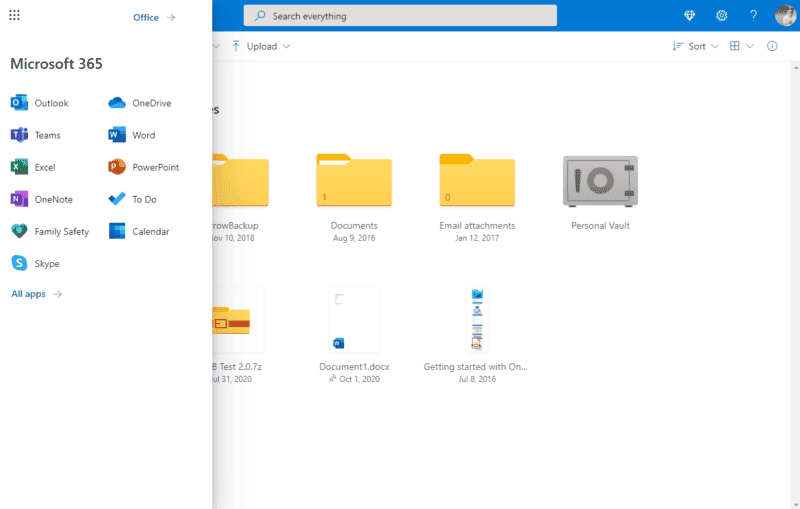The height and width of the screenshot is (509, 800).
Task: Open settings gear
Action: (x=721, y=16)
